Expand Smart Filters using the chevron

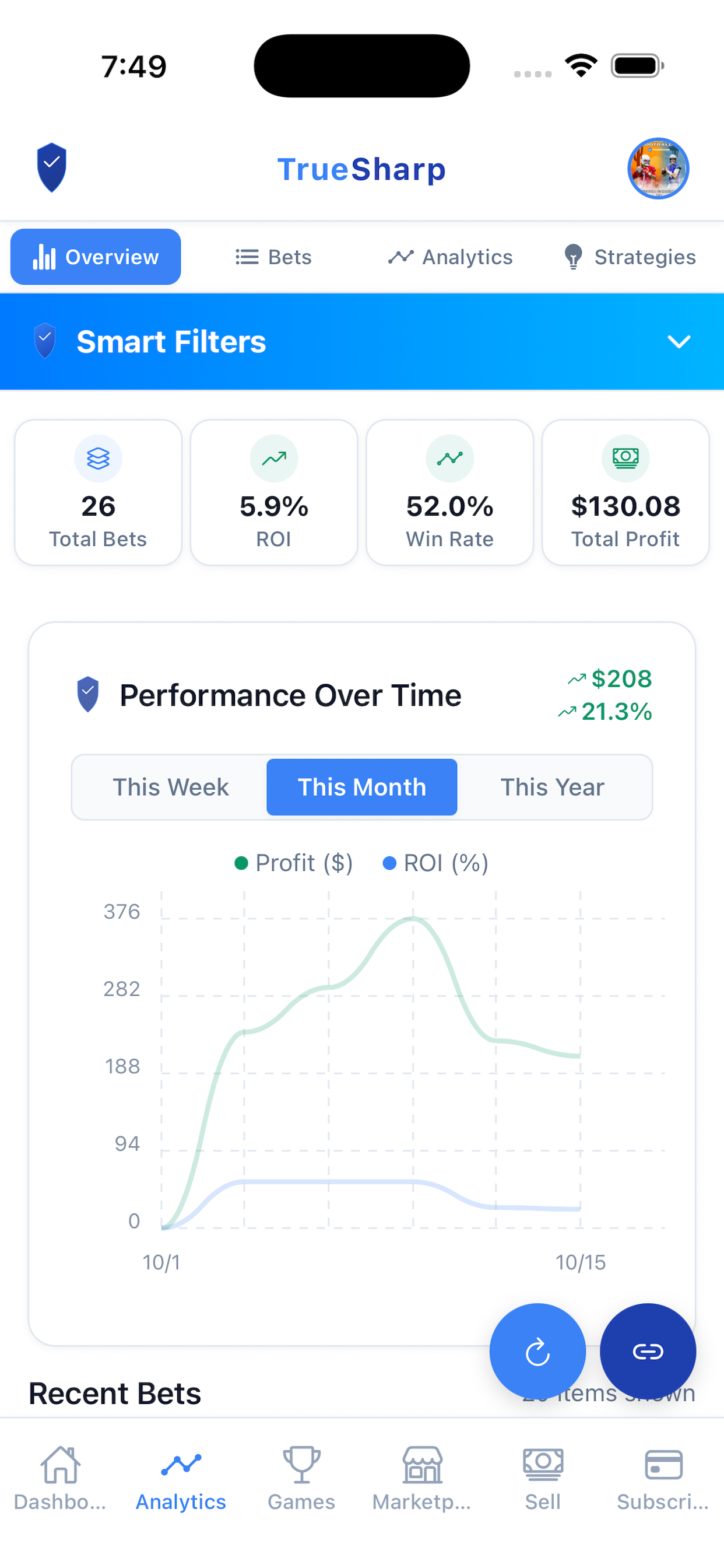pyautogui.click(x=679, y=341)
